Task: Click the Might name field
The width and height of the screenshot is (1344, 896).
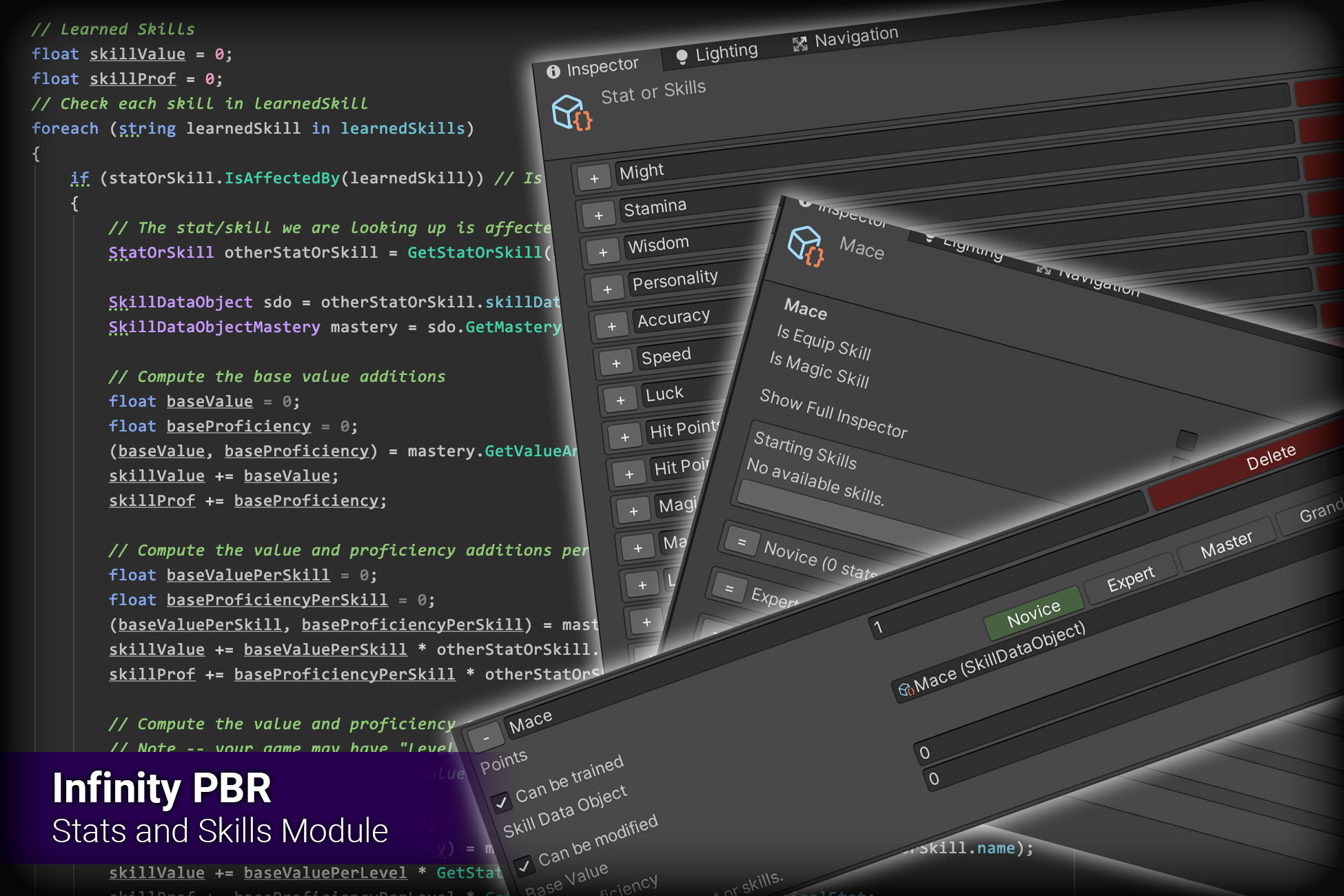Action: (x=952, y=136)
